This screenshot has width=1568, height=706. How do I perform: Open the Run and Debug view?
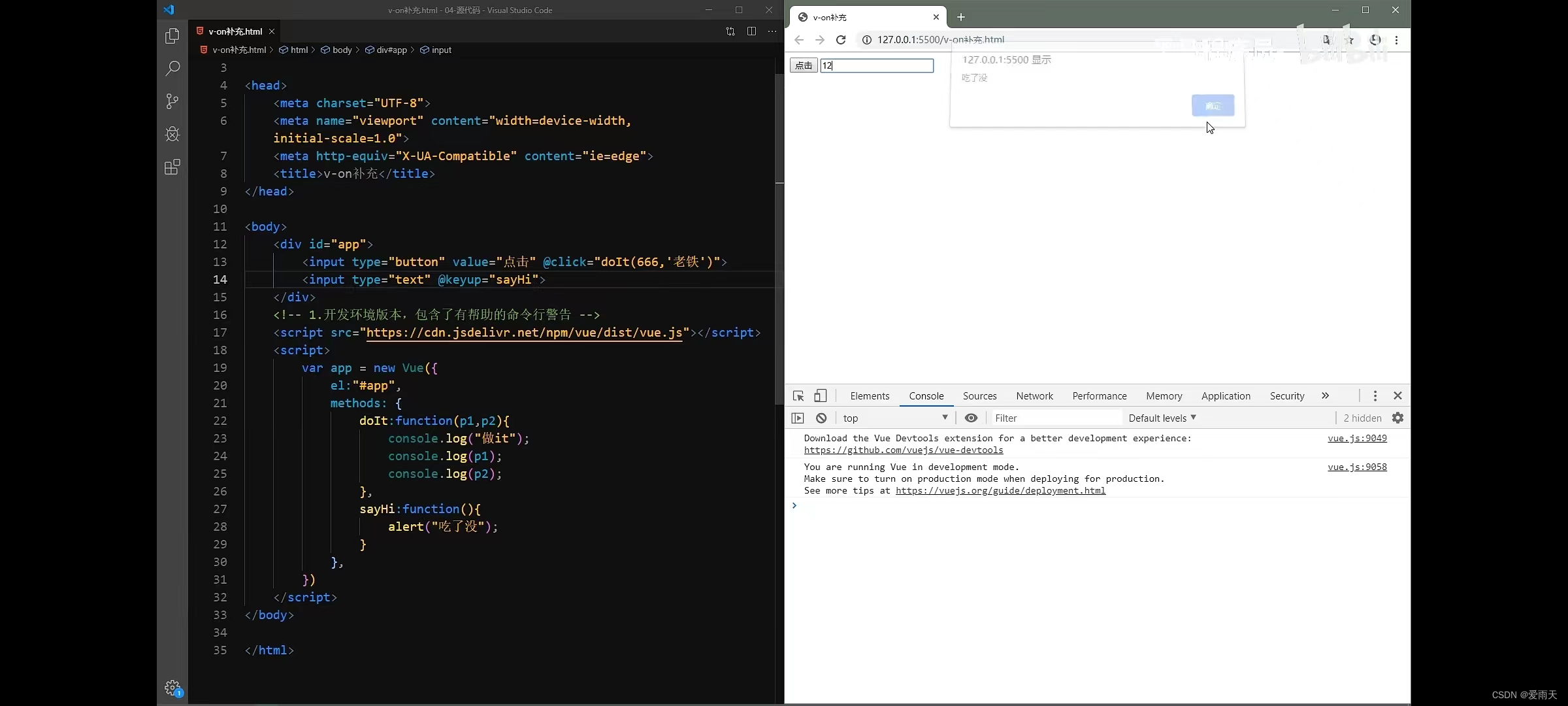point(172,134)
